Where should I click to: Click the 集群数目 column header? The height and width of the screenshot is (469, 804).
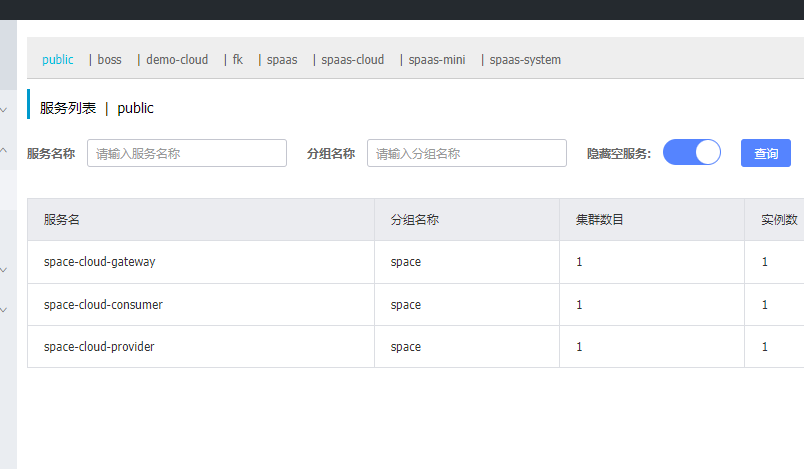pos(599,220)
